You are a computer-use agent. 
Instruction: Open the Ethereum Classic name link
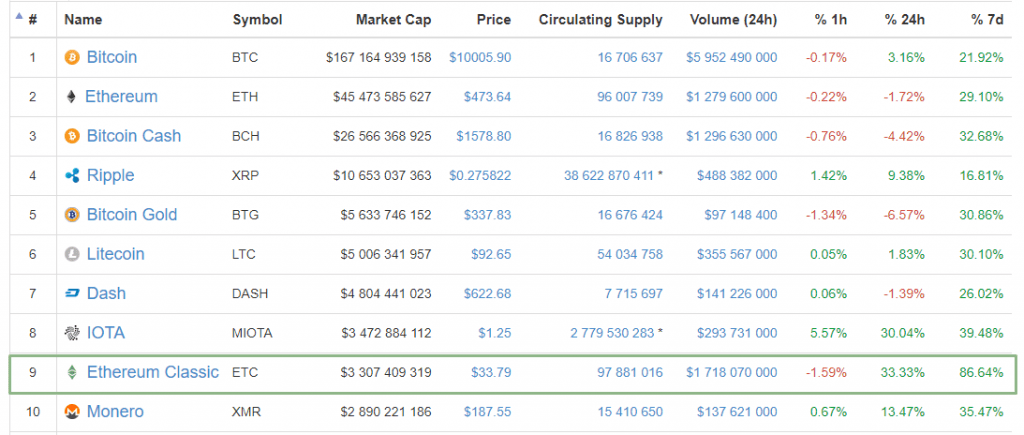(x=152, y=373)
